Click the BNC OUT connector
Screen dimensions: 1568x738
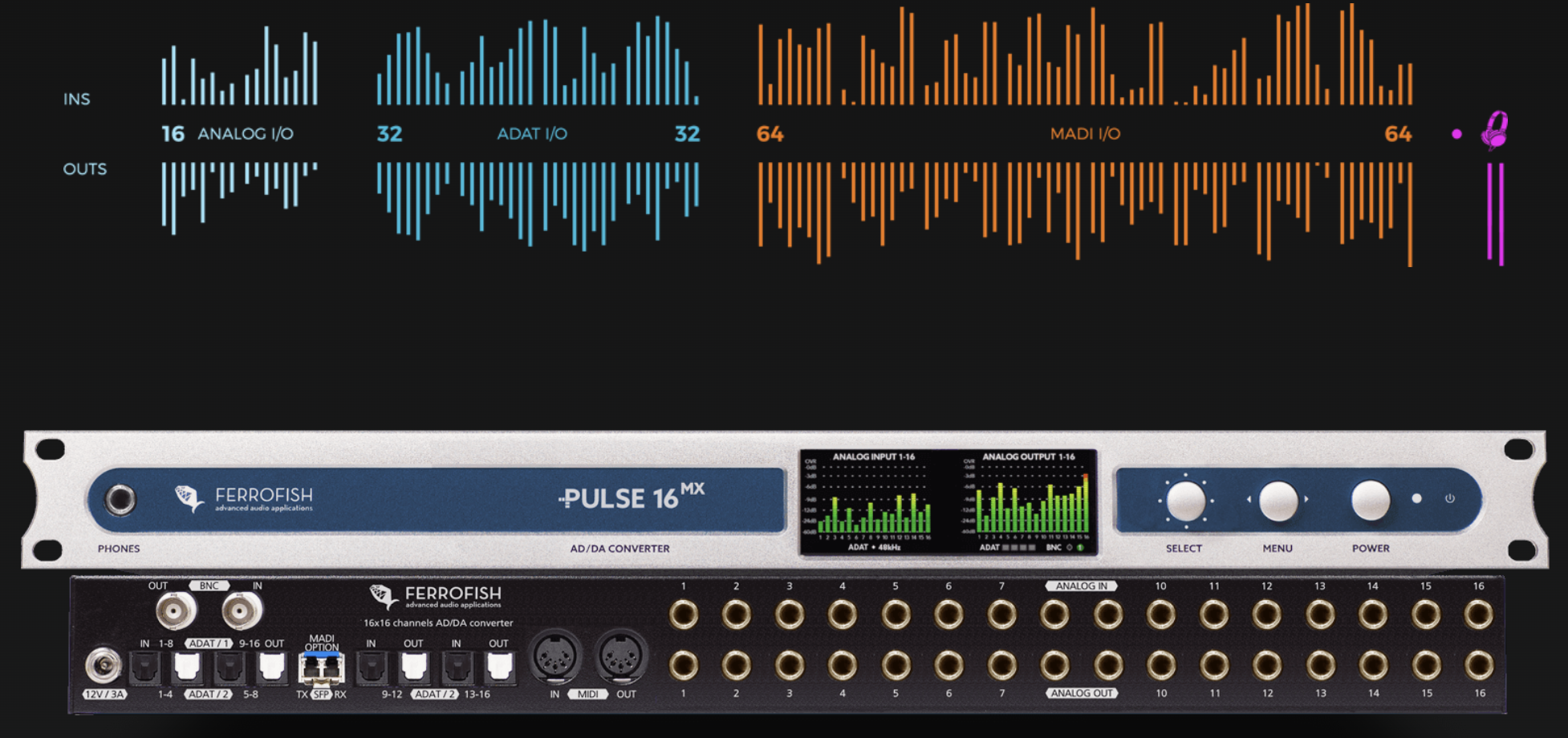point(176,612)
